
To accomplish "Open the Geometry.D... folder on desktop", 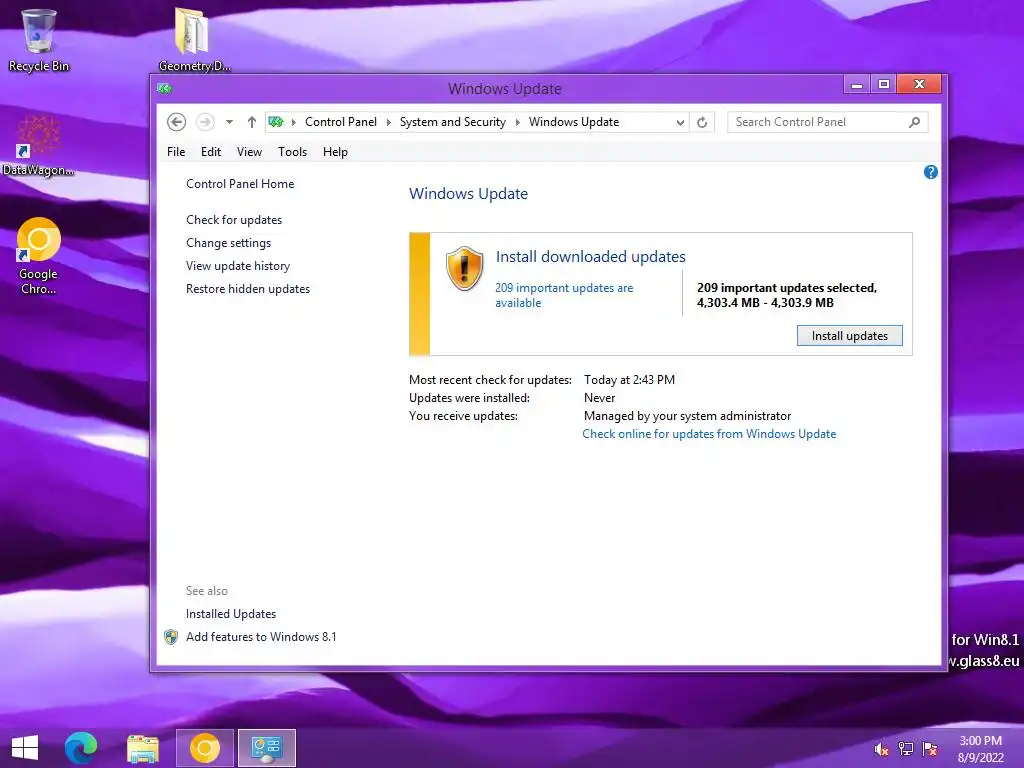I will pyautogui.click(x=194, y=39).
